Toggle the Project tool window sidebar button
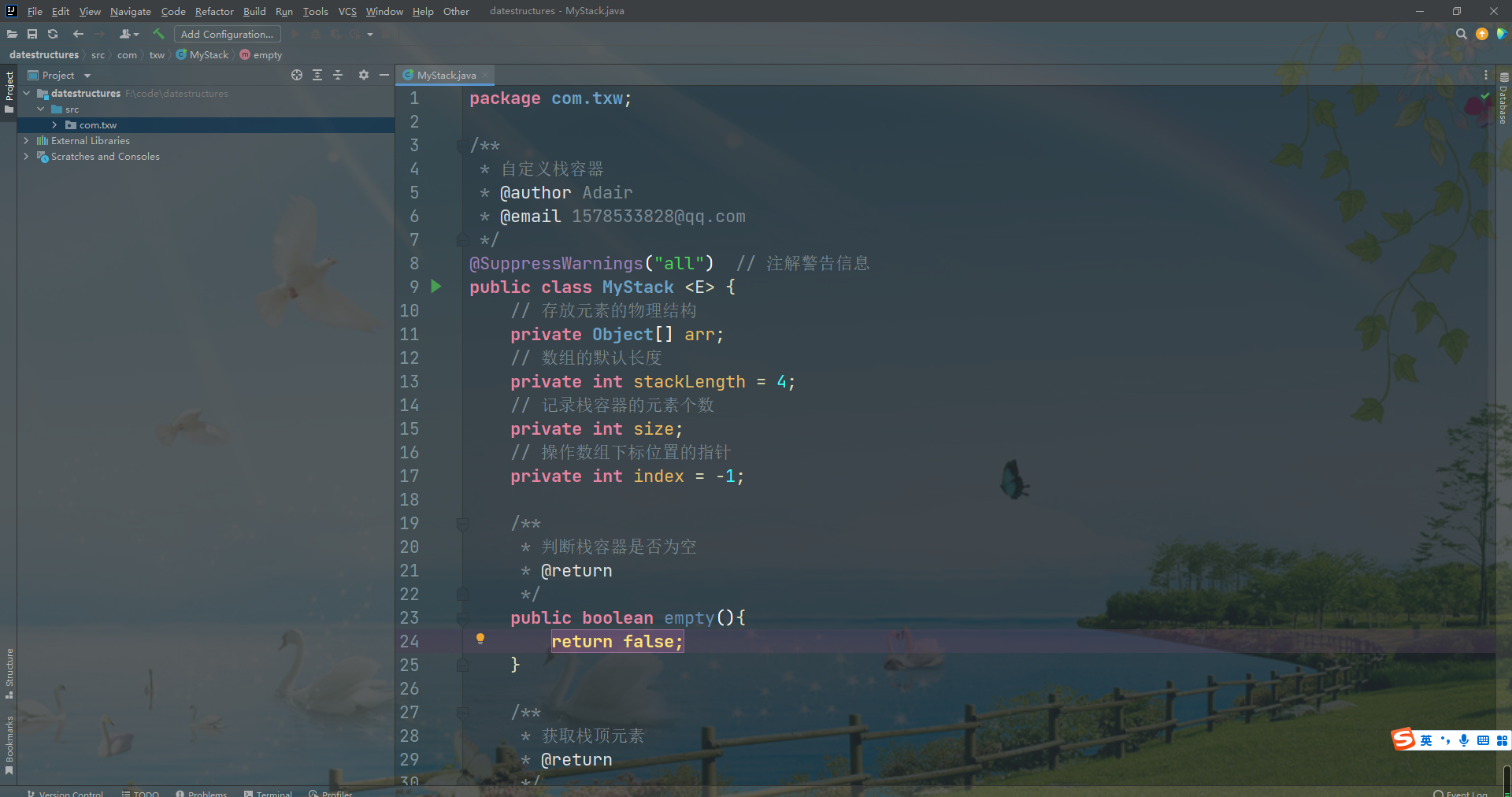This screenshot has width=1512, height=797. click(x=9, y=91)
